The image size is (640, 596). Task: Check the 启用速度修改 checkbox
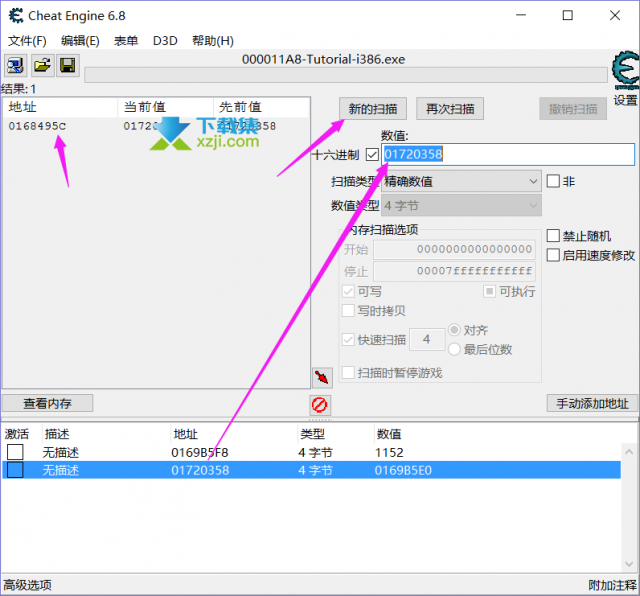click(553, 255)
